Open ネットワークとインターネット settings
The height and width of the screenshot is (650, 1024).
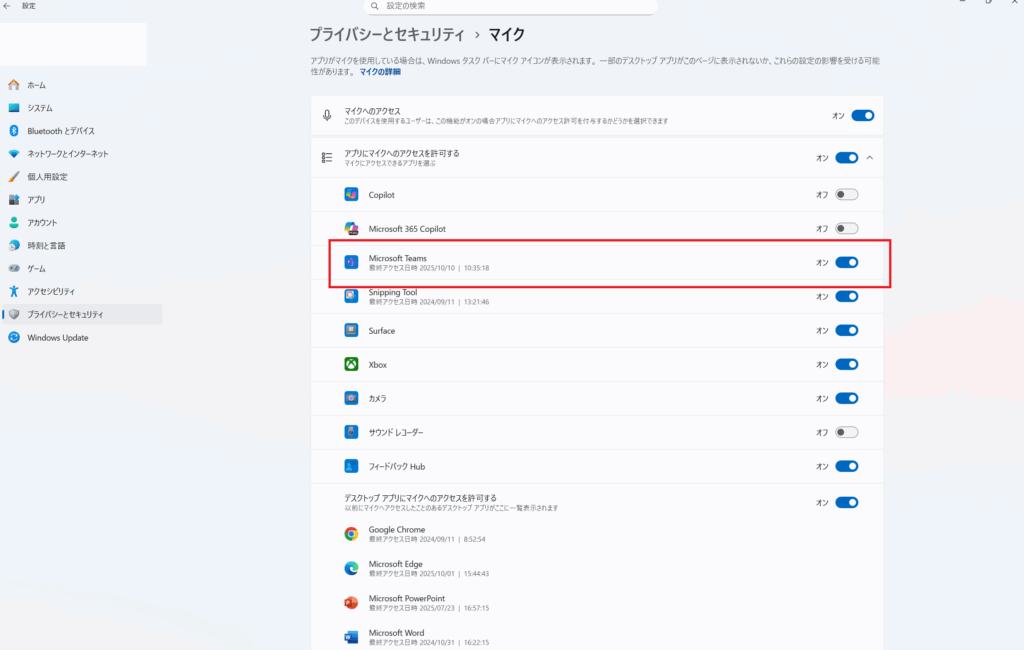point(68,154)
